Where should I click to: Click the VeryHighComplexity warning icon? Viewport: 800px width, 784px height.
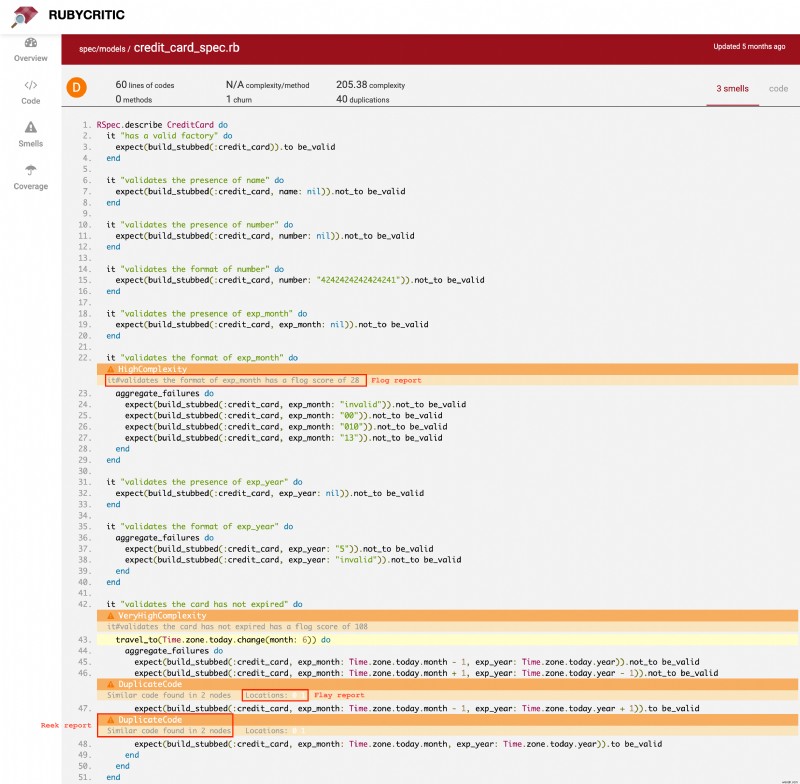point(110,615)
